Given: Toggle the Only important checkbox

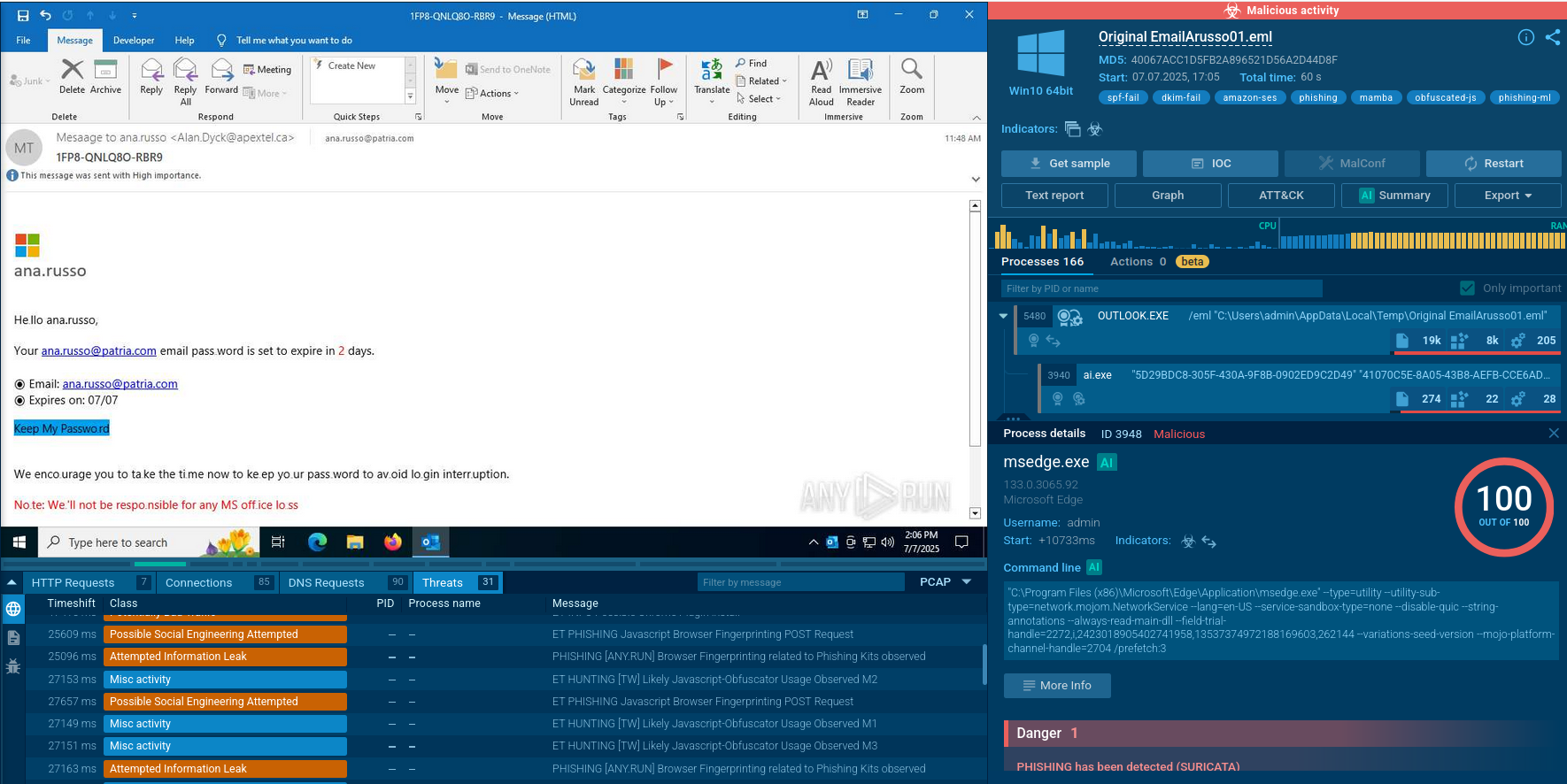Looking at the screenshot, I should click(x=1467, y=288).
